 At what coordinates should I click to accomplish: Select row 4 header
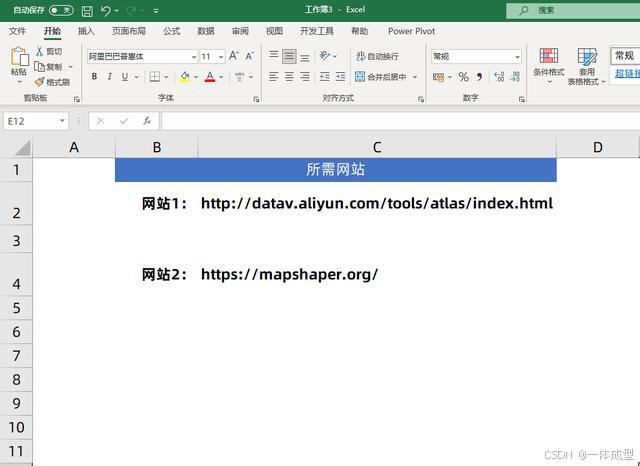[16, 274]
